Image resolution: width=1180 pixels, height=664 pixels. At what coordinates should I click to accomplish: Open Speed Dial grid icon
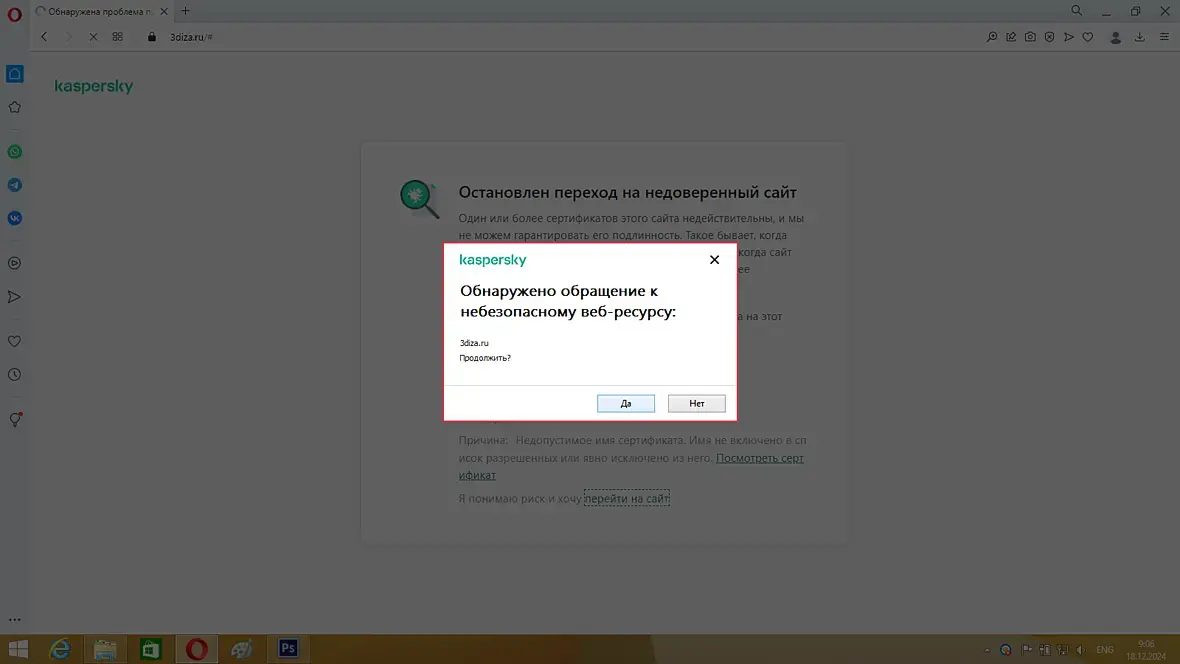[x=117, y=37]
